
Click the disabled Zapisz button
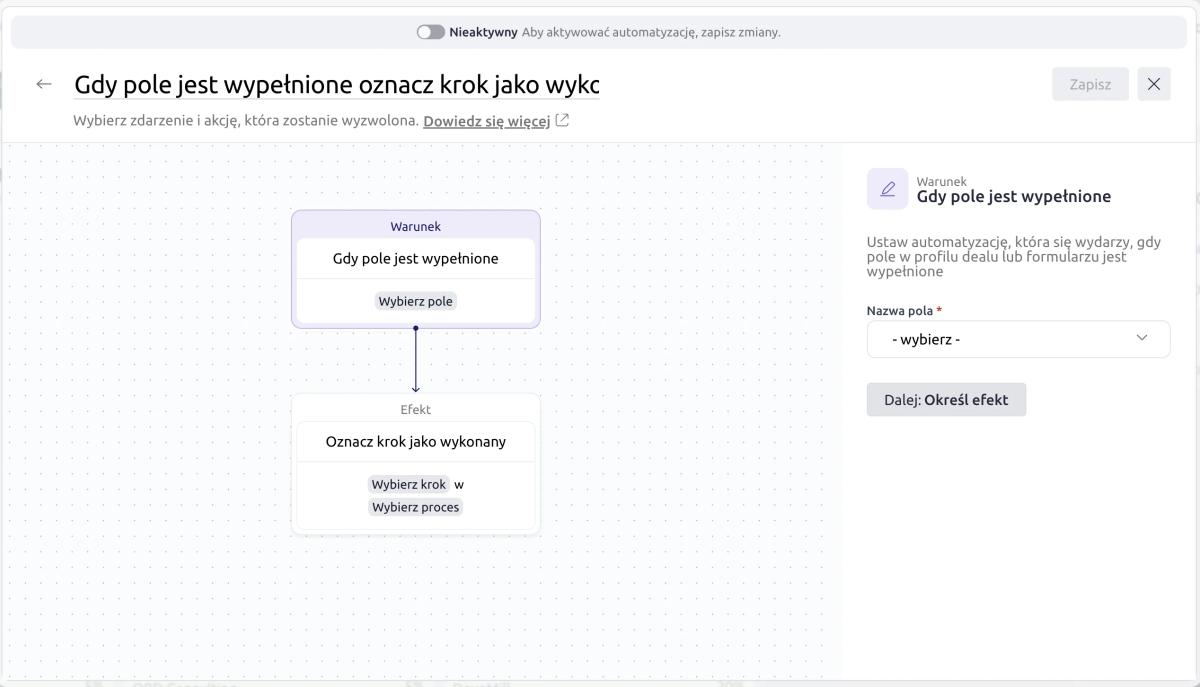(1090, 84)
